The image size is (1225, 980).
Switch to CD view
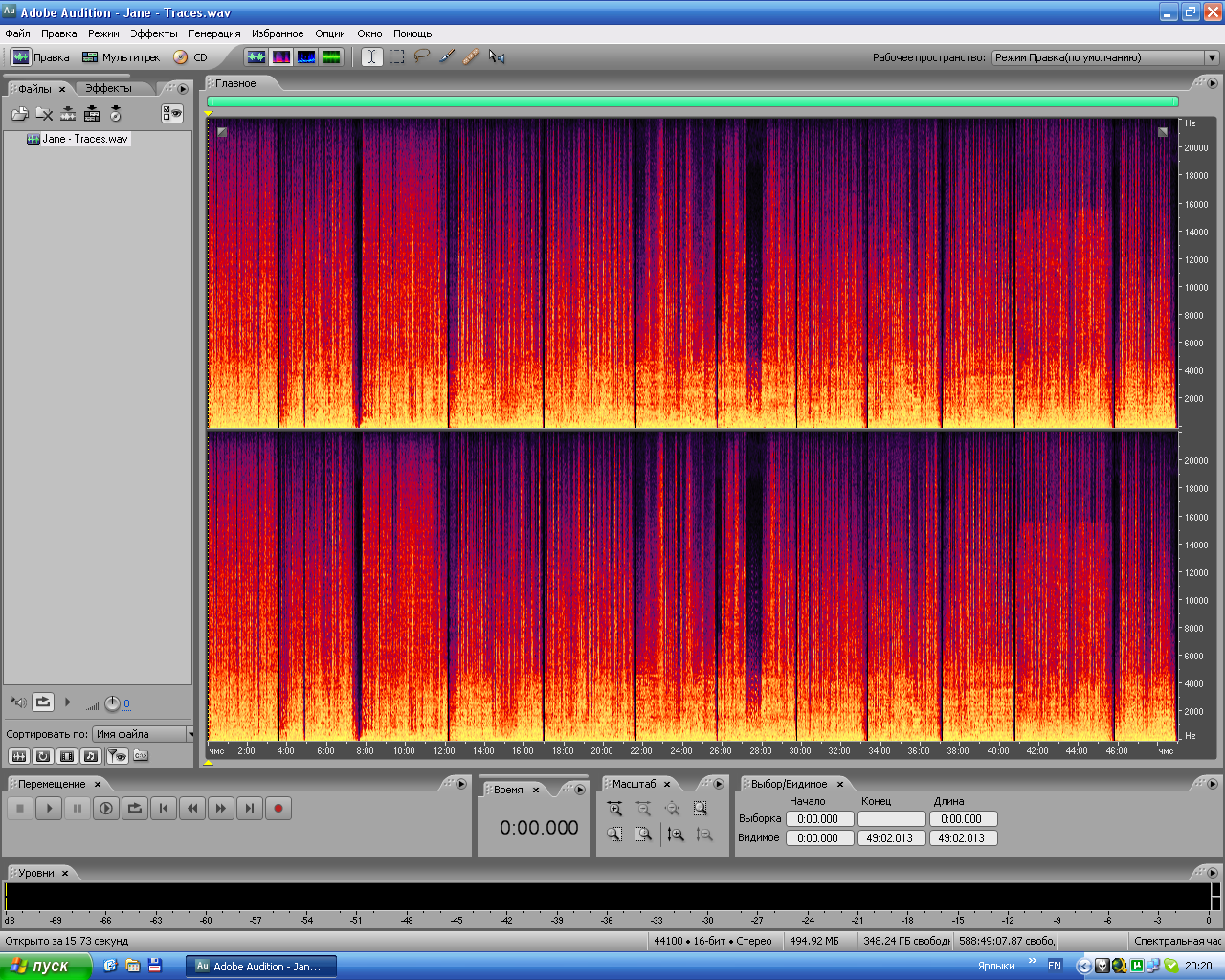[x=189, y=57]
